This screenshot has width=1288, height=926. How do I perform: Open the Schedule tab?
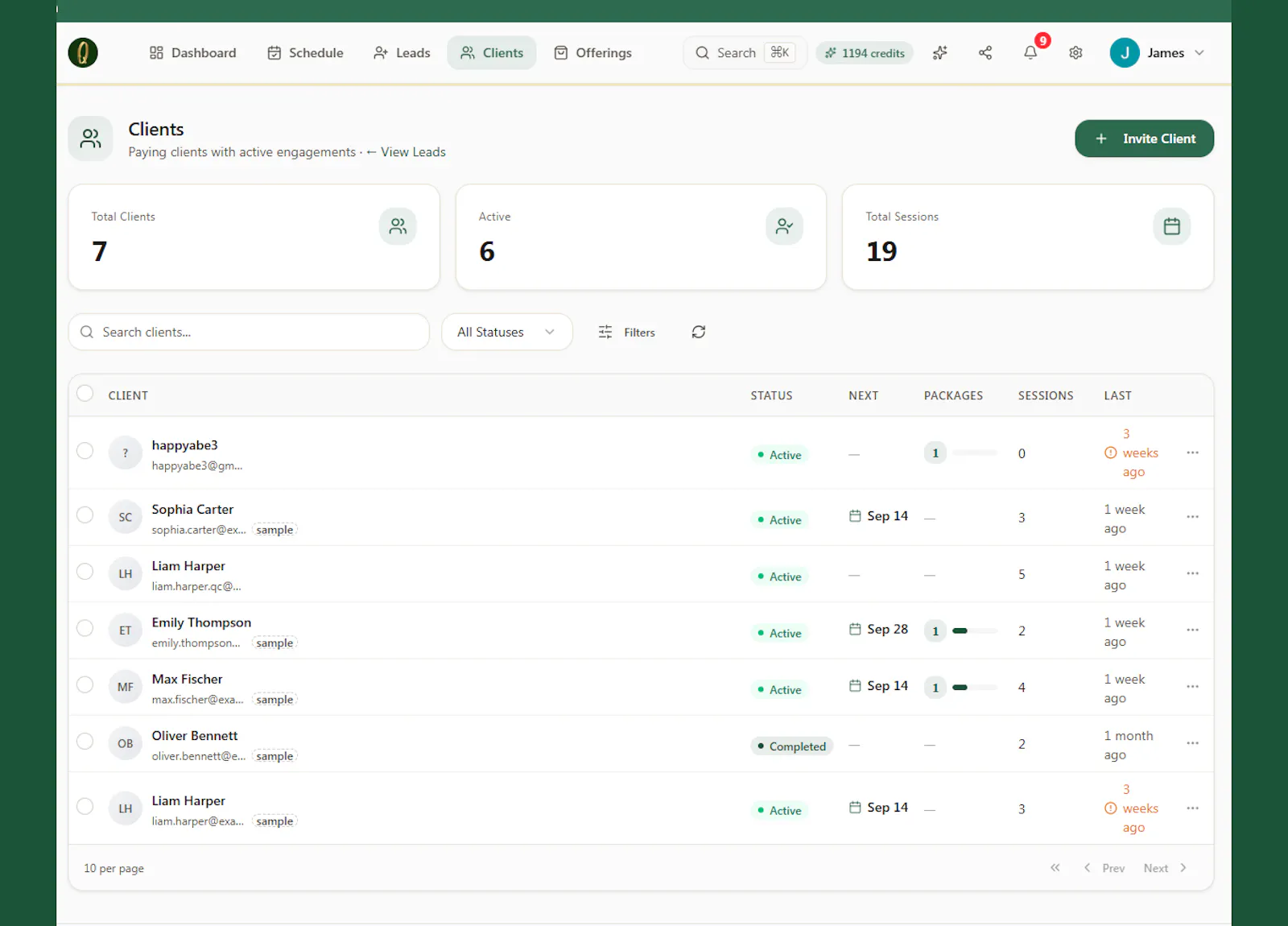pyautogui.click(x=305, y=53)
